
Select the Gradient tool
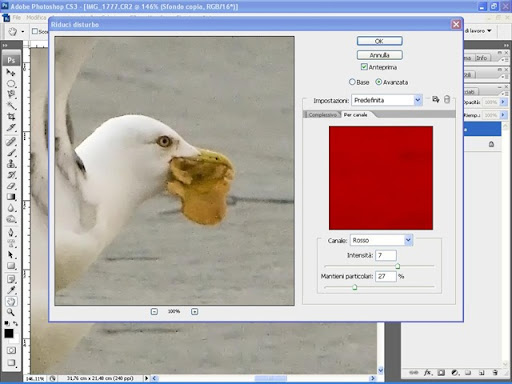coord(11,197)
